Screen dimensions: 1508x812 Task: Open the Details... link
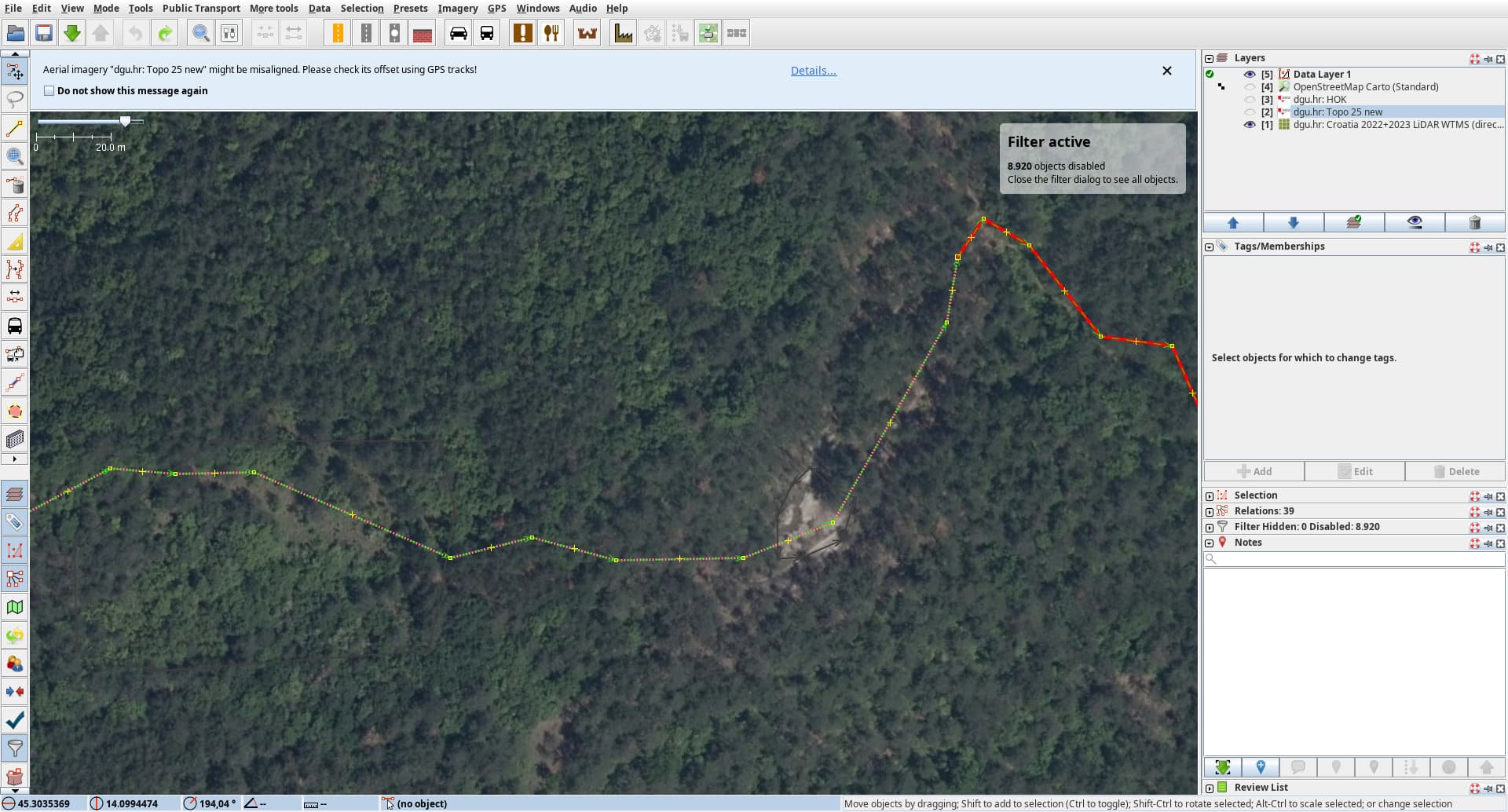click(814, 71)
